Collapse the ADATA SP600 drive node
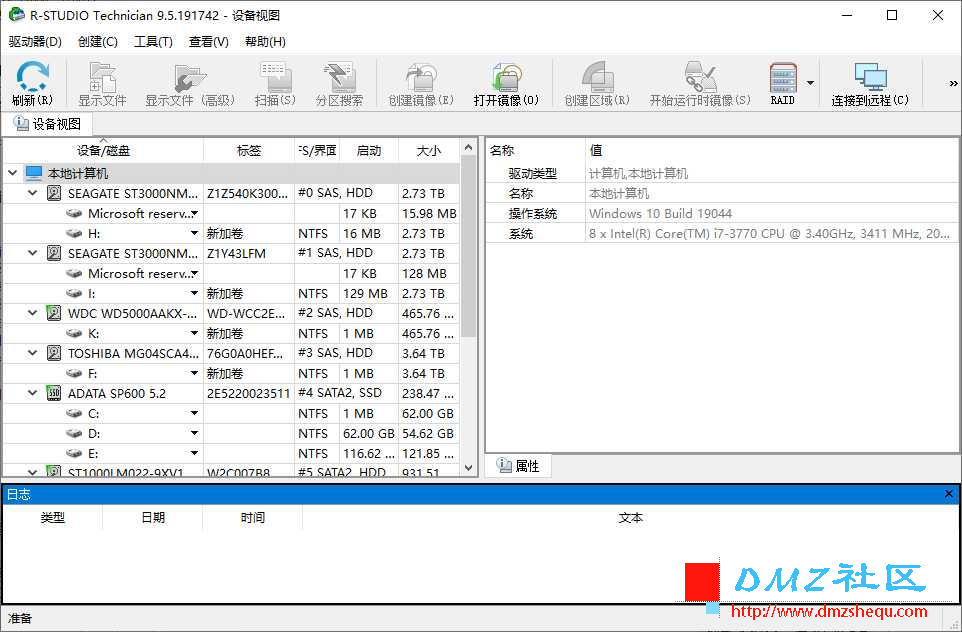The height and width of the screenshot is (632, 962). [33, 393]
